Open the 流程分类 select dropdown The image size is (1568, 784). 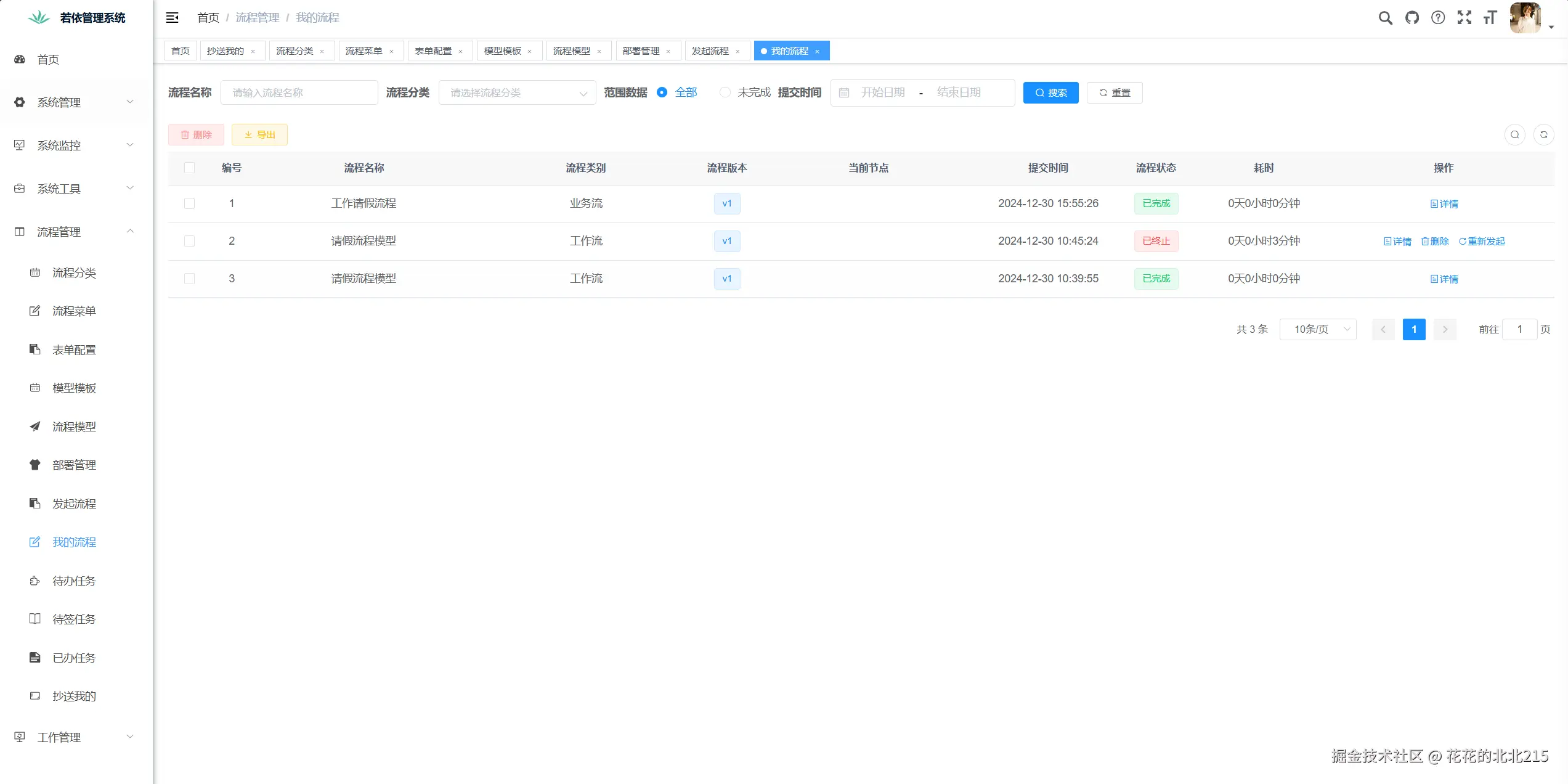coord(517,93)
